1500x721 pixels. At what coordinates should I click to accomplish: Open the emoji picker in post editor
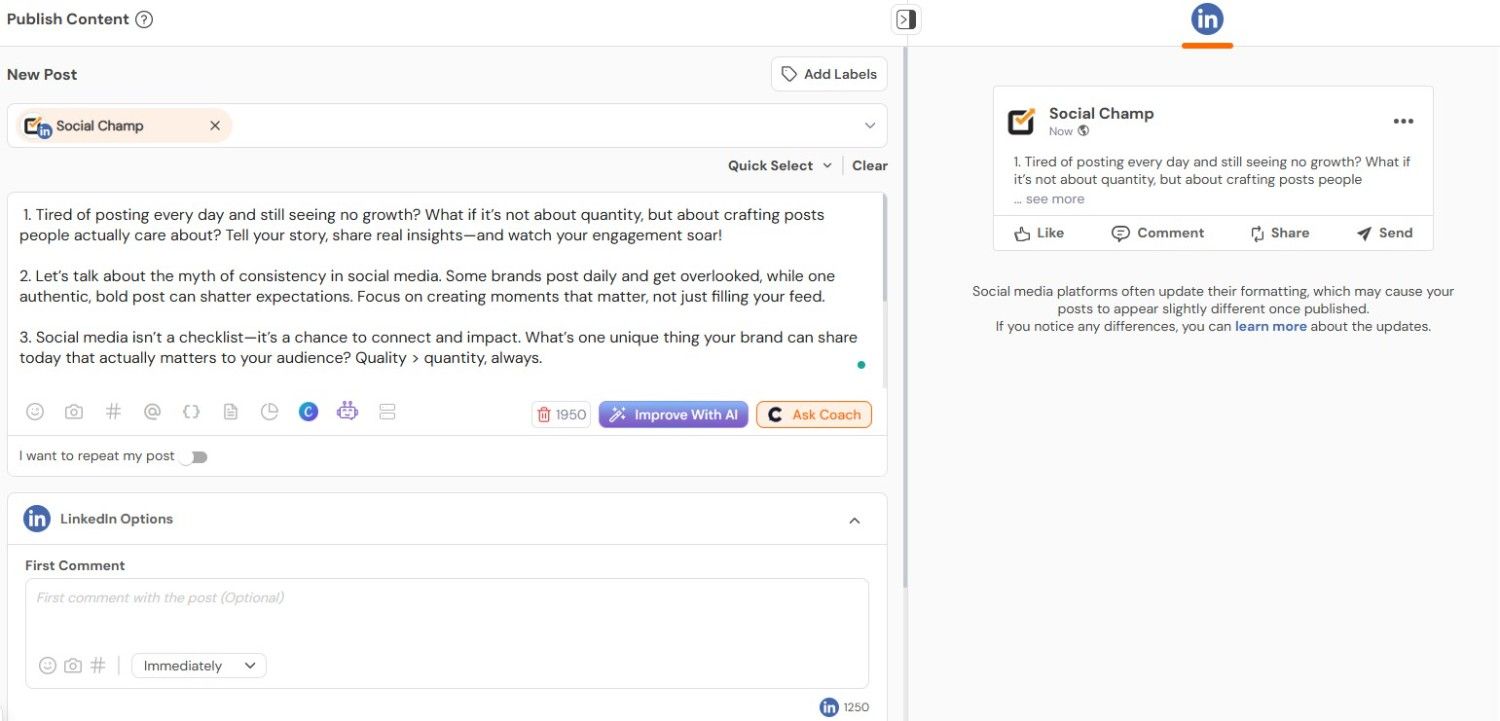[x=35, y=411]
